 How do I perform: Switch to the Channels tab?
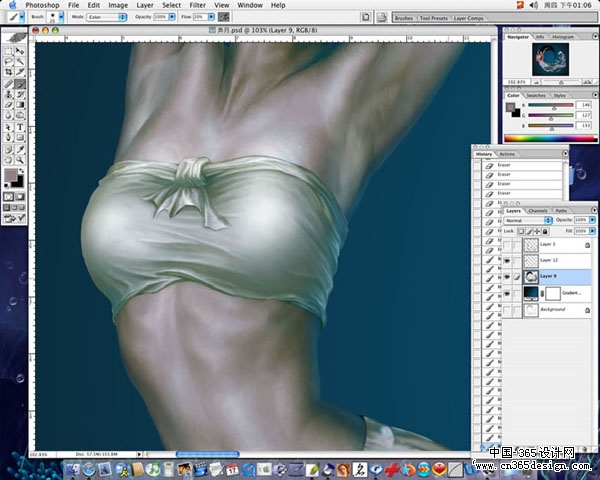coord(538,211)
